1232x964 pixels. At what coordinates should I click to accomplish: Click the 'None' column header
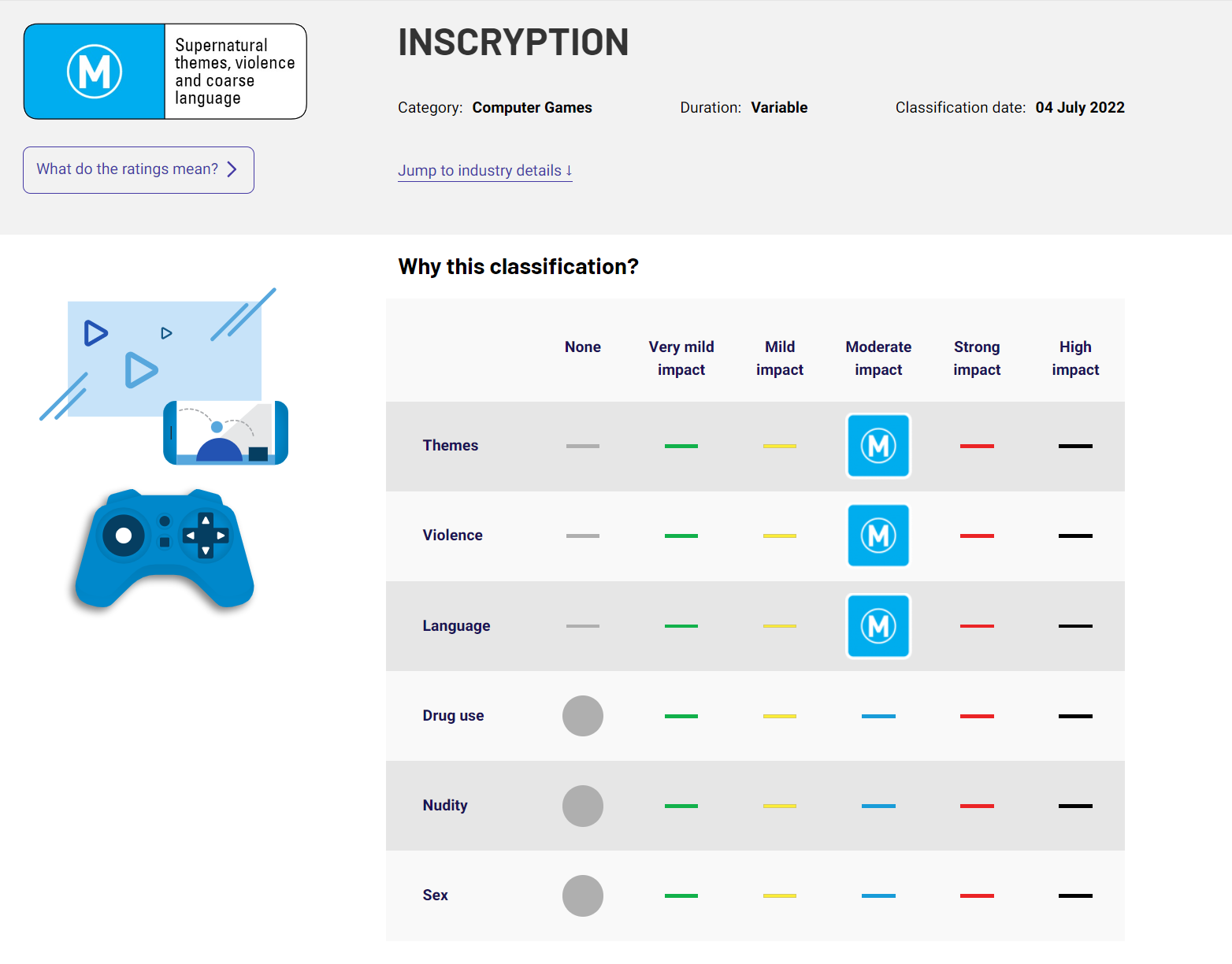[583, 347]
